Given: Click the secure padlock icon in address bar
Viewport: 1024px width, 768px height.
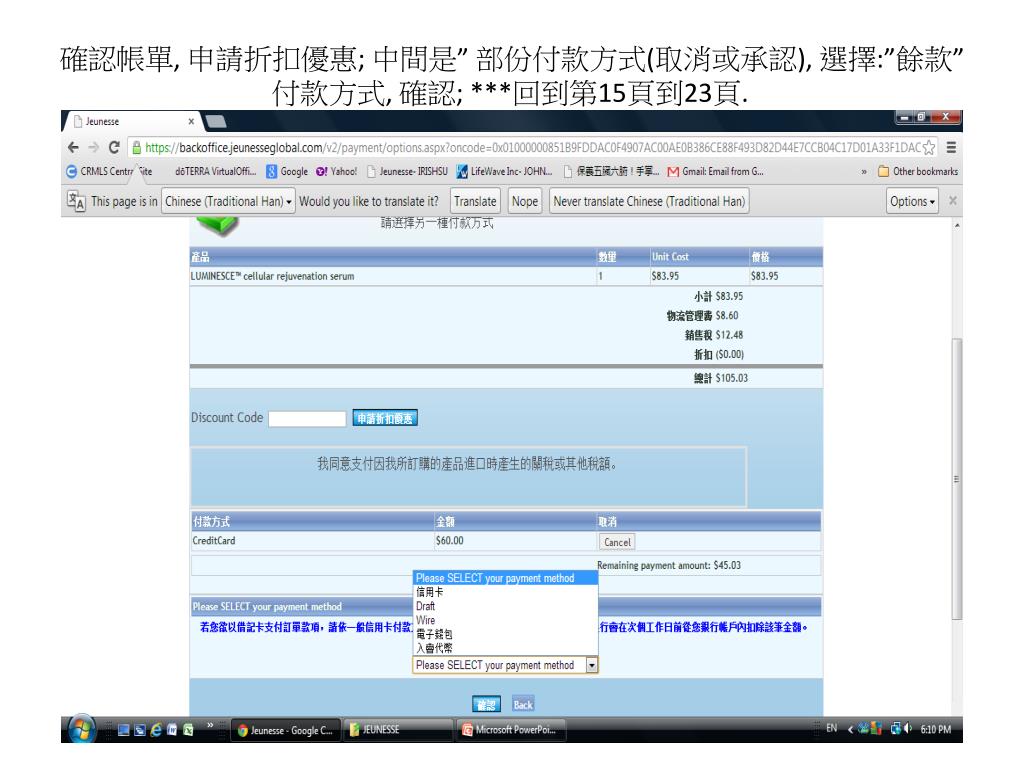Looking at the screenshot, I should 136,148.
